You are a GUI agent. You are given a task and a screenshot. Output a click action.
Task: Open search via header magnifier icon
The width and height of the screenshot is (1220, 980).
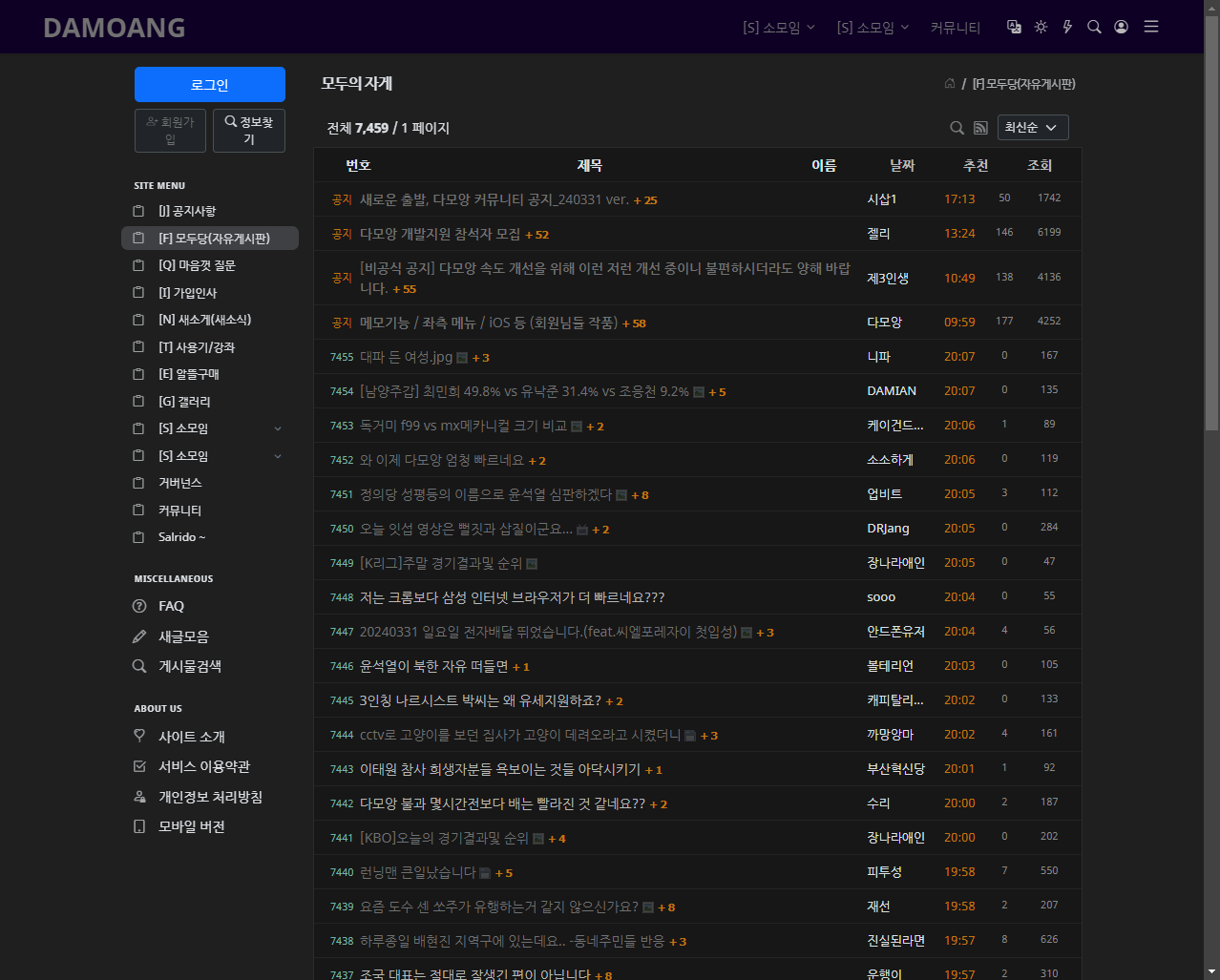1094,27
